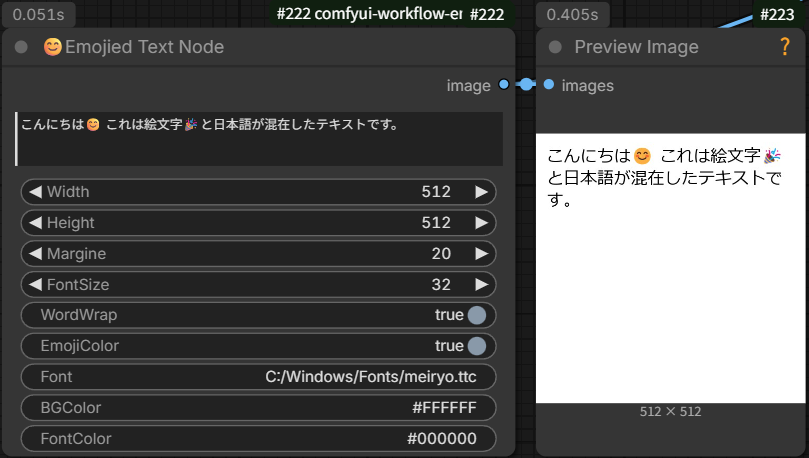Decrease Width with the left arrow

point(34,192)
